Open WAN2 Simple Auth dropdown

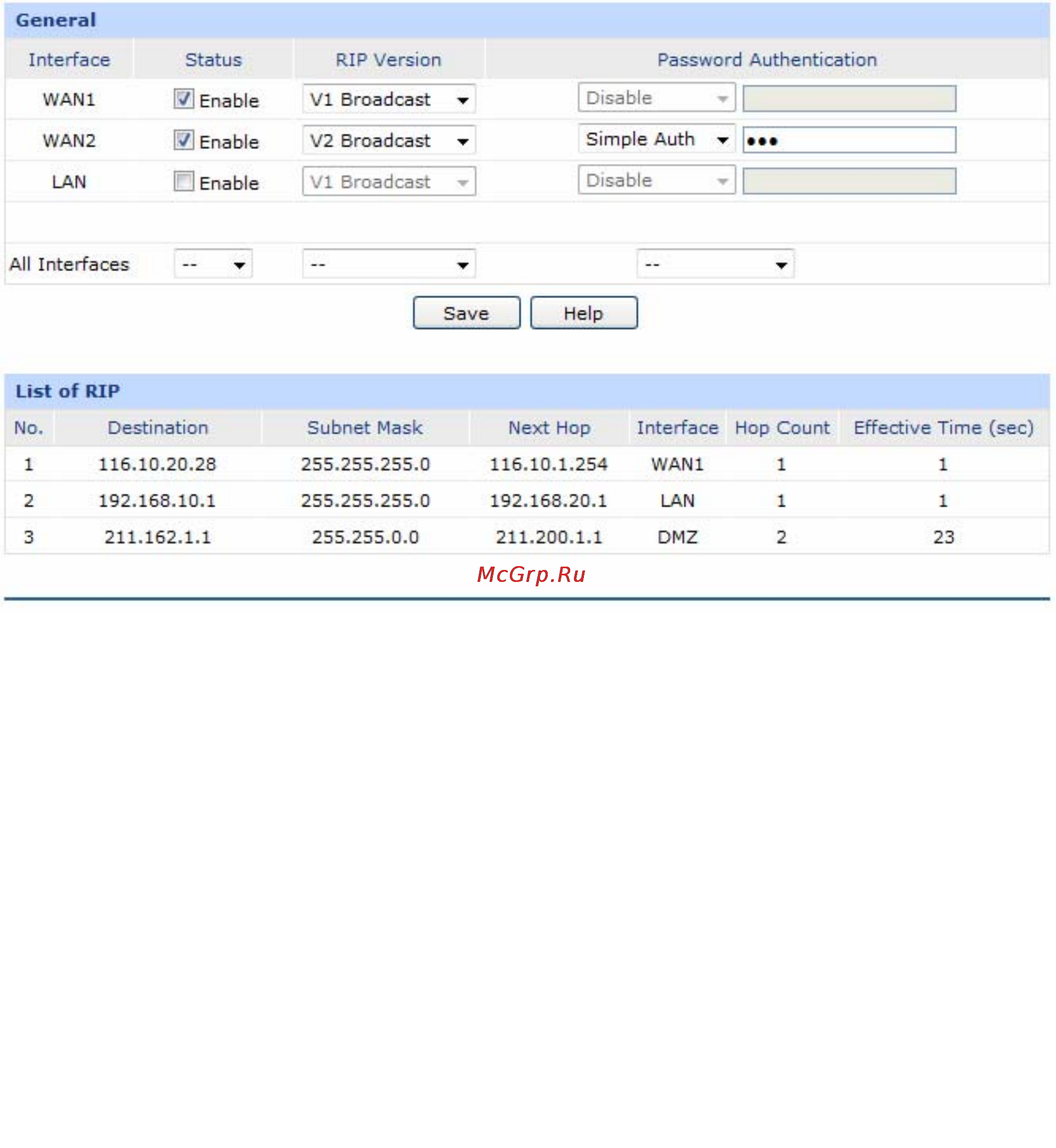point(657,139)
